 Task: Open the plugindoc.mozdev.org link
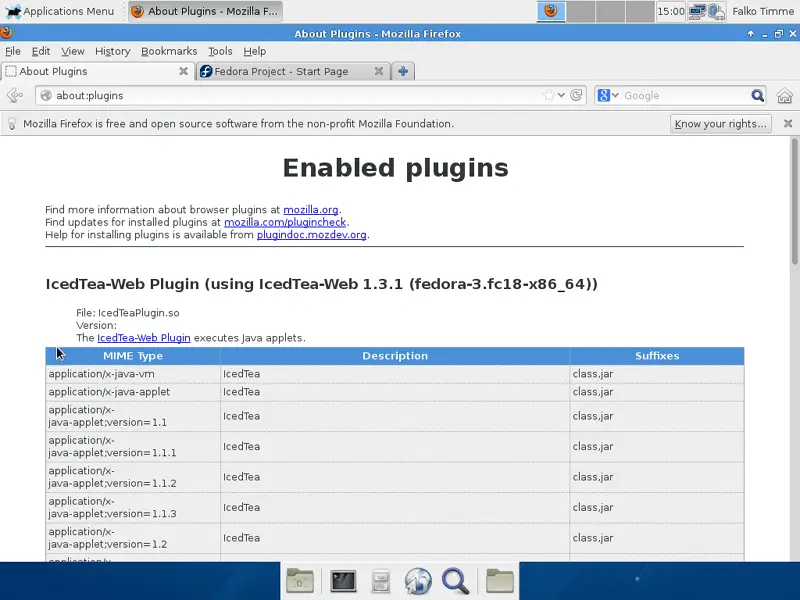[312, 235]
